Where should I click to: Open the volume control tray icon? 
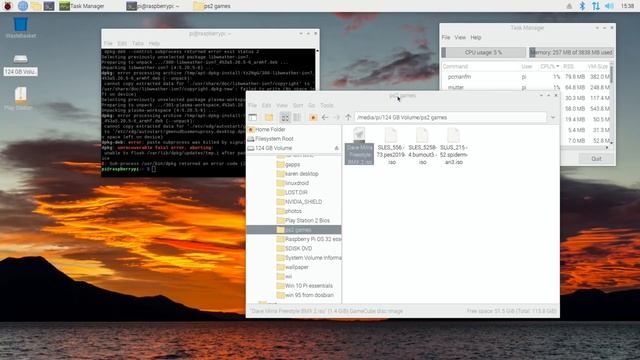point(609,6)
